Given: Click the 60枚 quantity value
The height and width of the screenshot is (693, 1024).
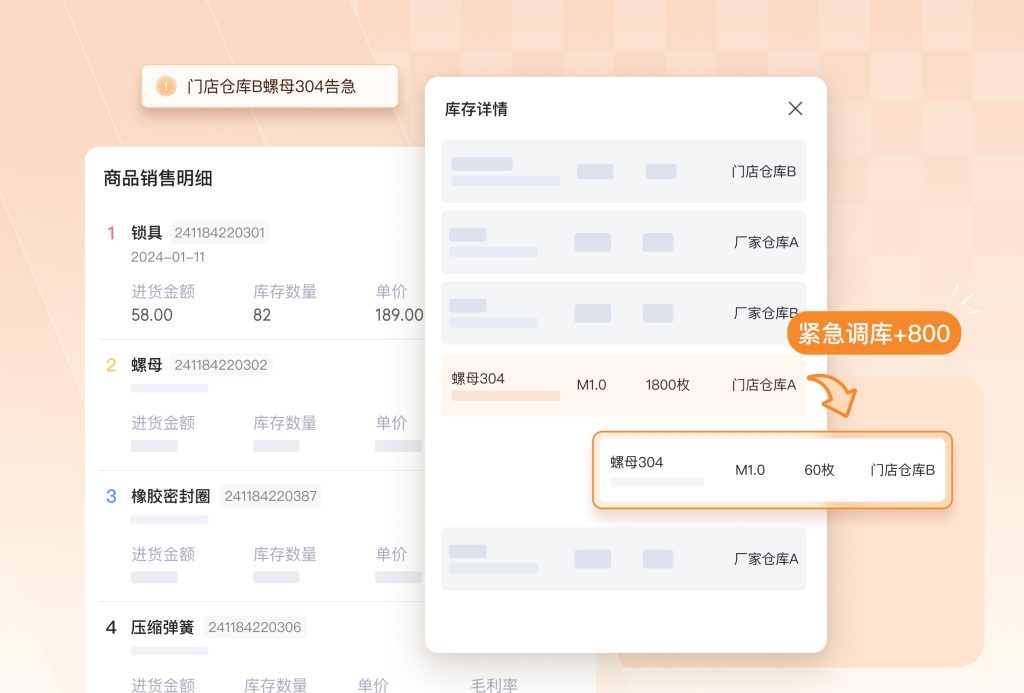Looking at the screenshot, I should [x=819, y=470].
